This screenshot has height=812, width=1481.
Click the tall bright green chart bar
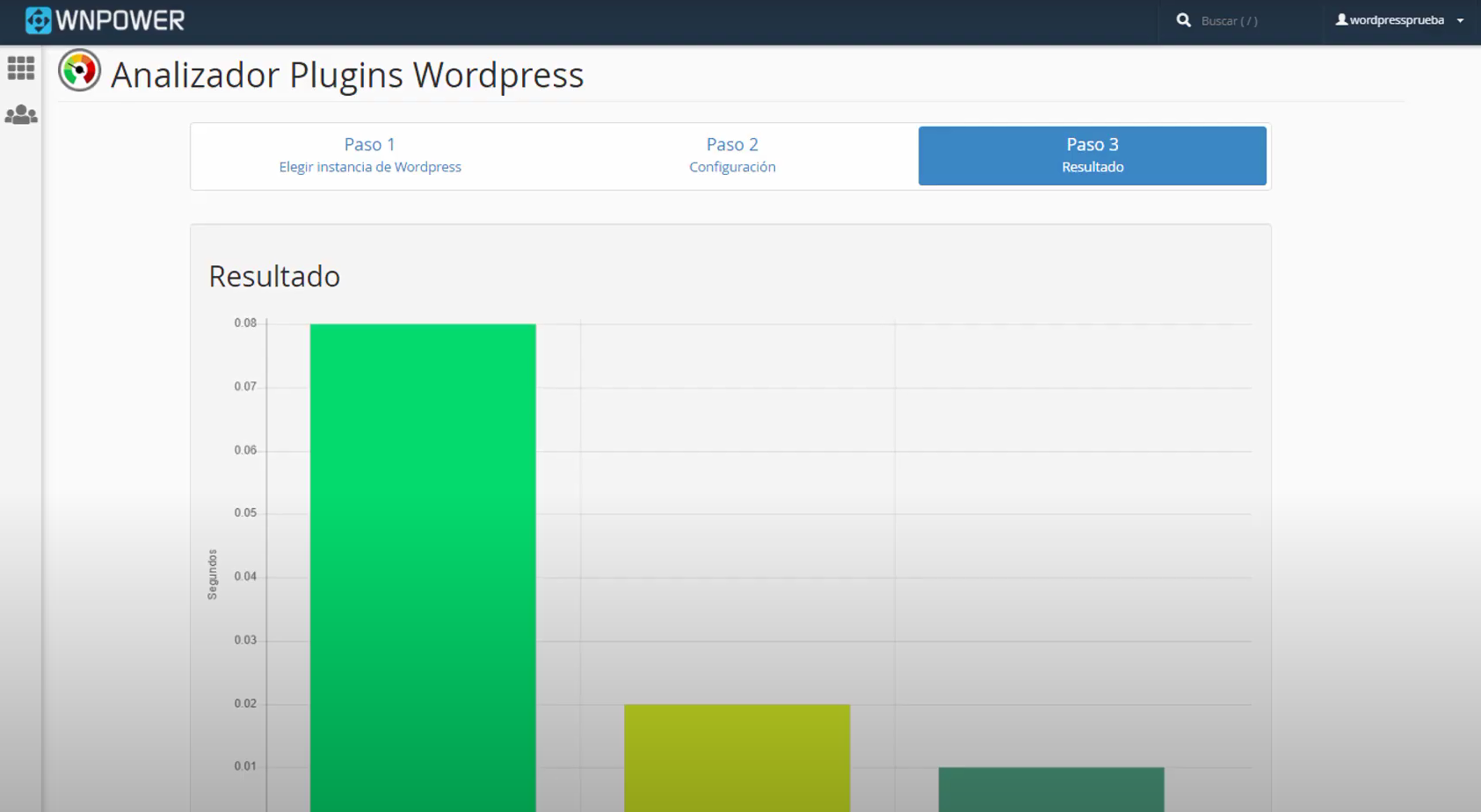pos(423,568)
